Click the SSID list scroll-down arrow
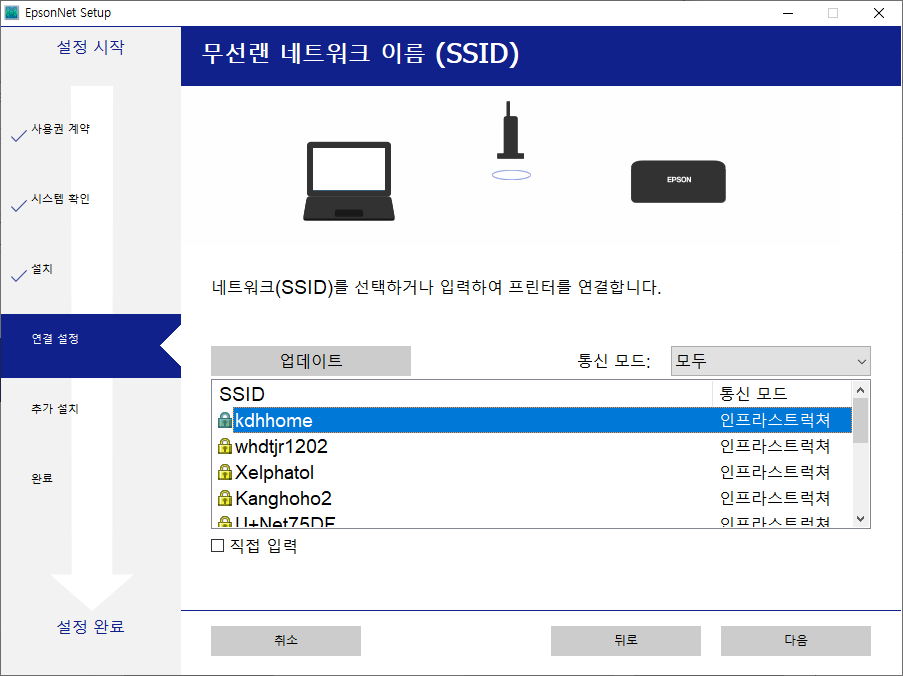The width and height of the screenshot is (903, 676). tap(860, 519)
